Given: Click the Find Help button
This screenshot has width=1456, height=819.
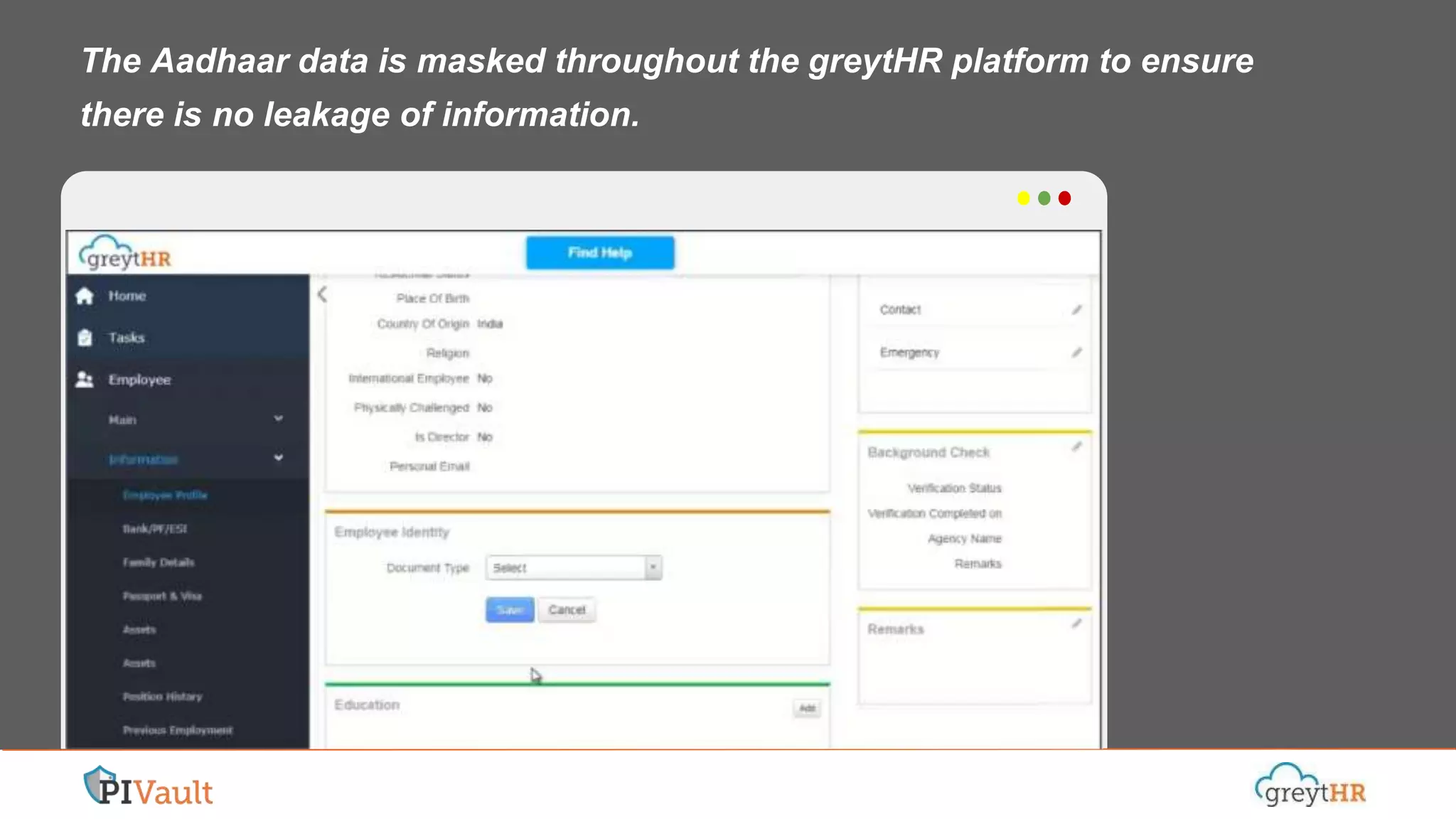Looking at the screenshot, I should (600, 253).
